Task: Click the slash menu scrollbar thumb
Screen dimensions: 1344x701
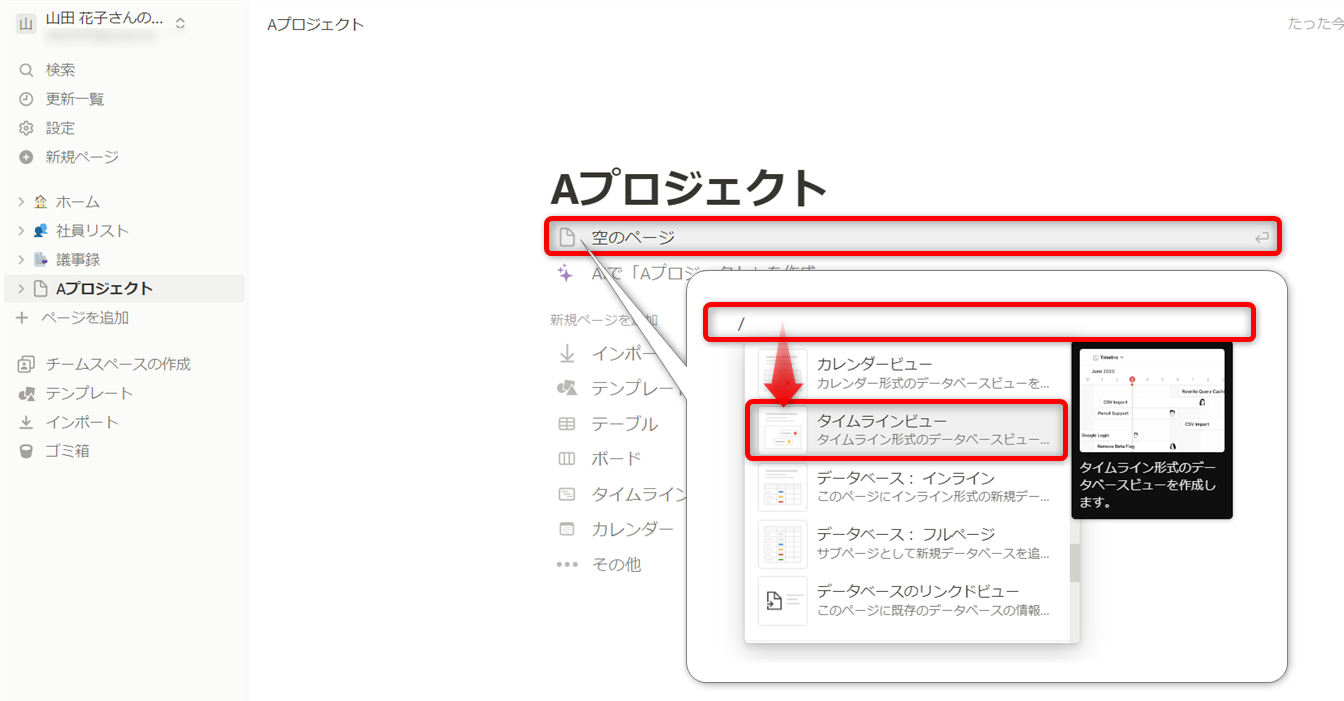Action: coord(1074,563)
